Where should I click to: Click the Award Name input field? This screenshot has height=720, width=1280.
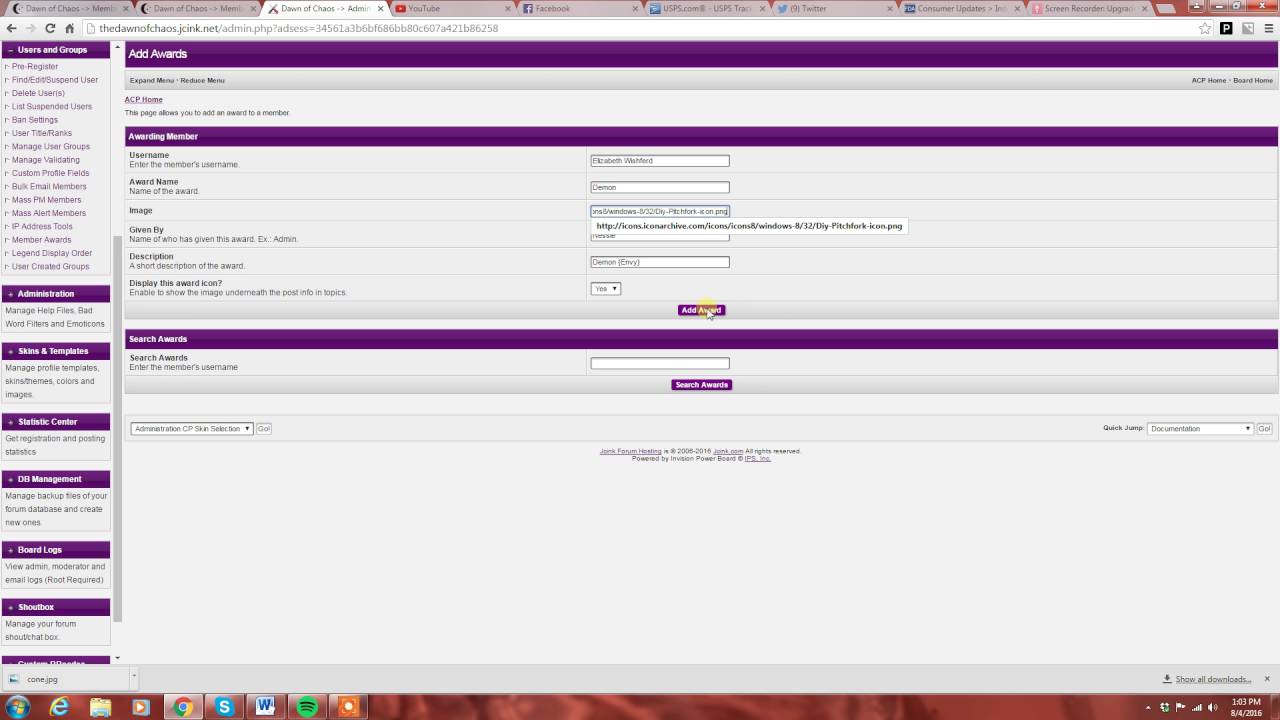660,187
